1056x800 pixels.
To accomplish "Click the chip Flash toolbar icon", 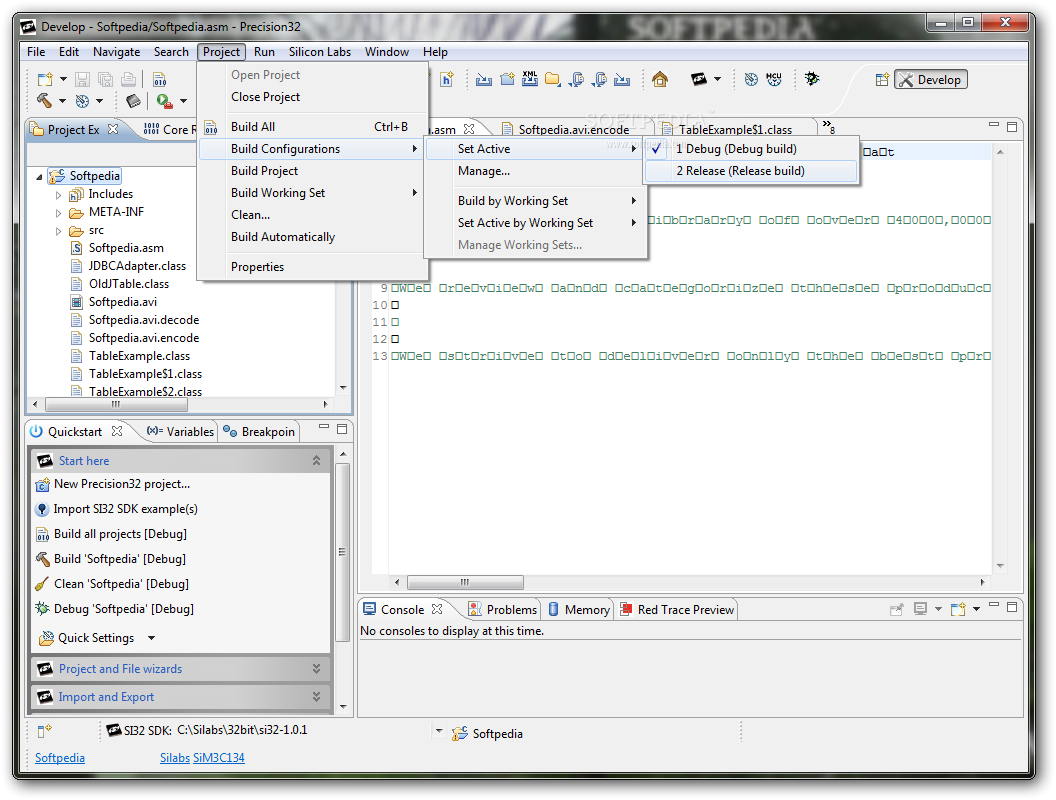I will (133, 101).
